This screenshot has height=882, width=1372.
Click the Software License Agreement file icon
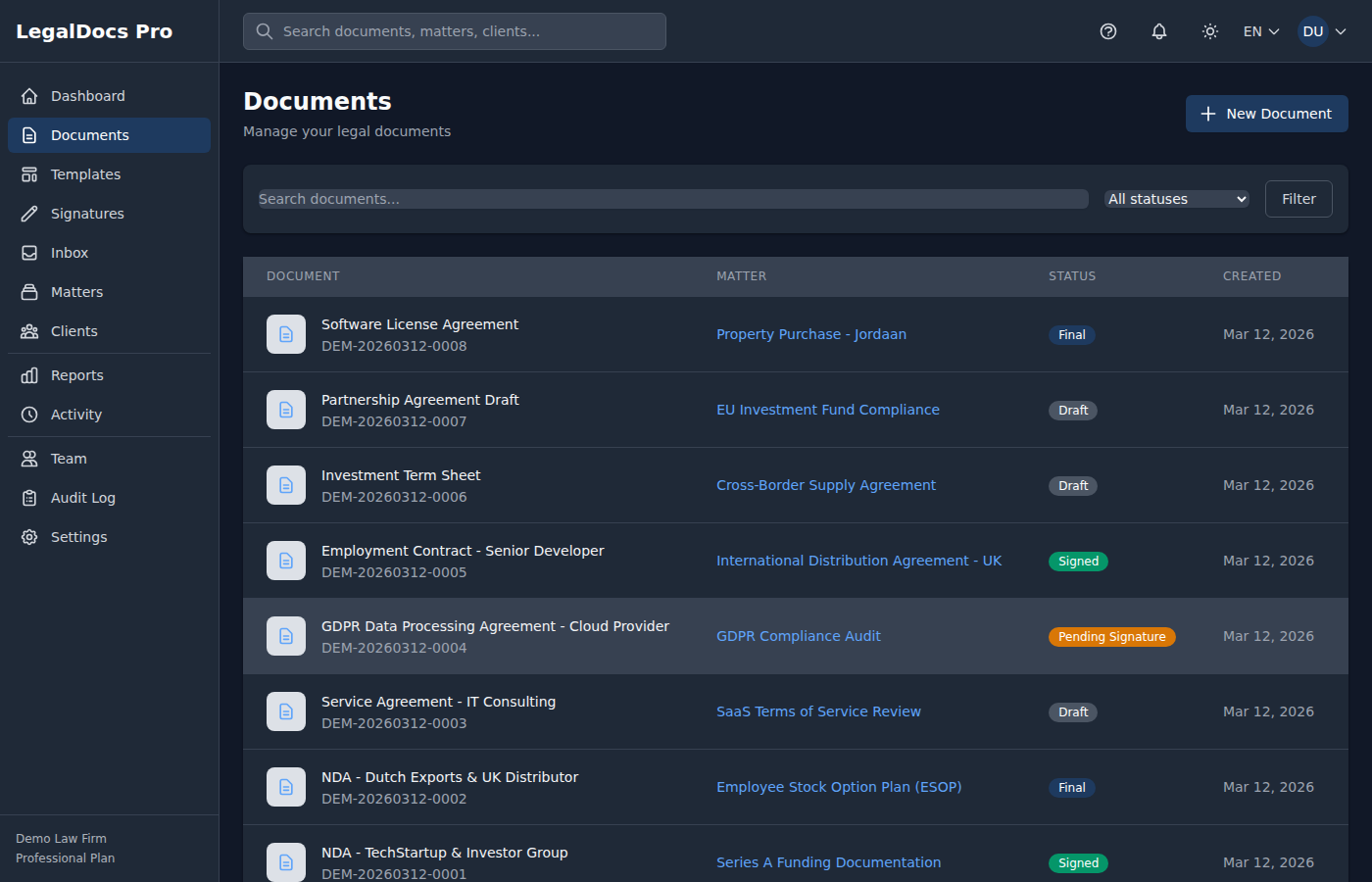coord(286,334)
